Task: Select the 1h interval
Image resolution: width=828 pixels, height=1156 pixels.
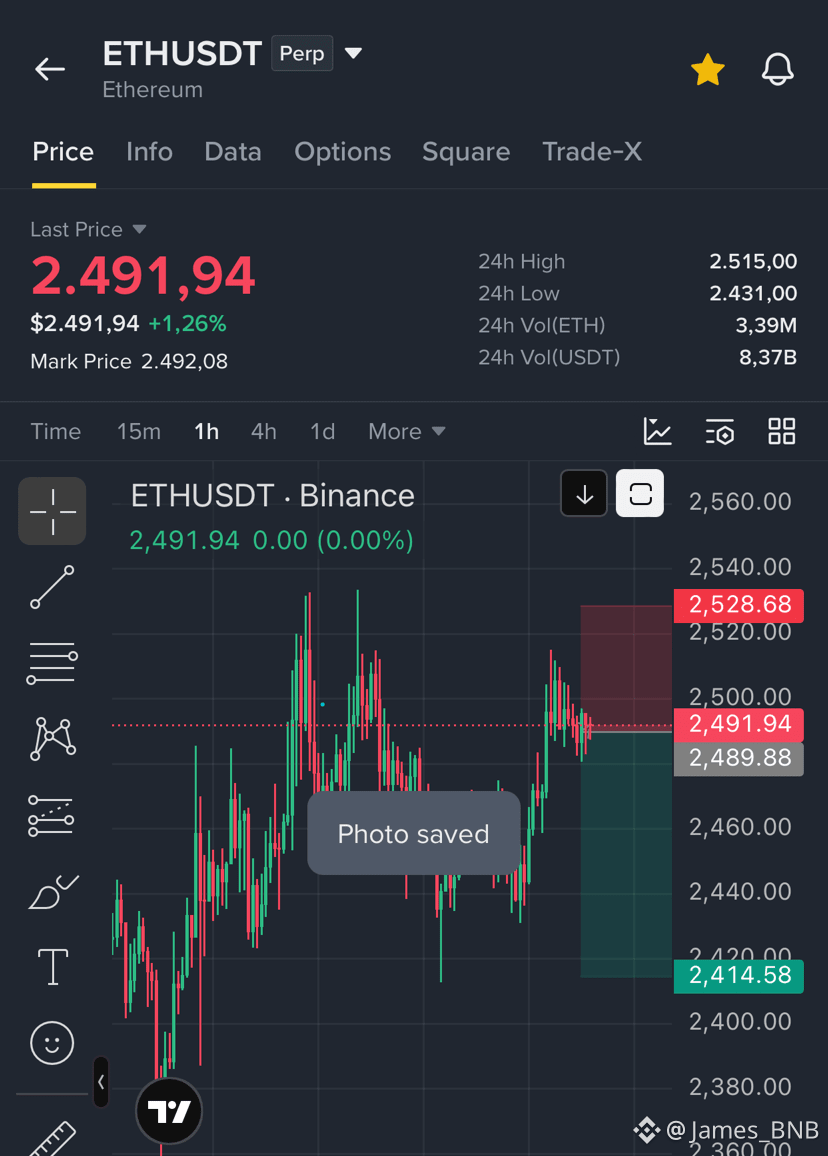Action: [x=206, y=431]
